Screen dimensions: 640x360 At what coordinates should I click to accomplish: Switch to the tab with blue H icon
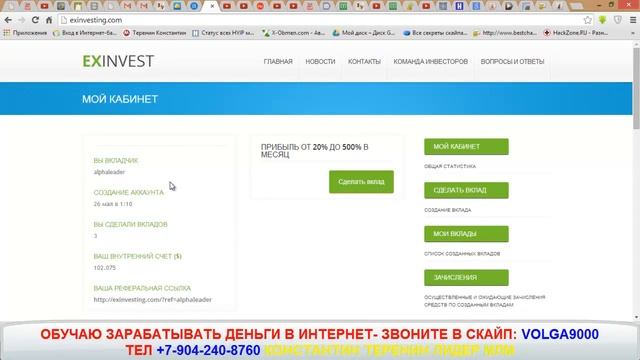[x=460, y=6]
